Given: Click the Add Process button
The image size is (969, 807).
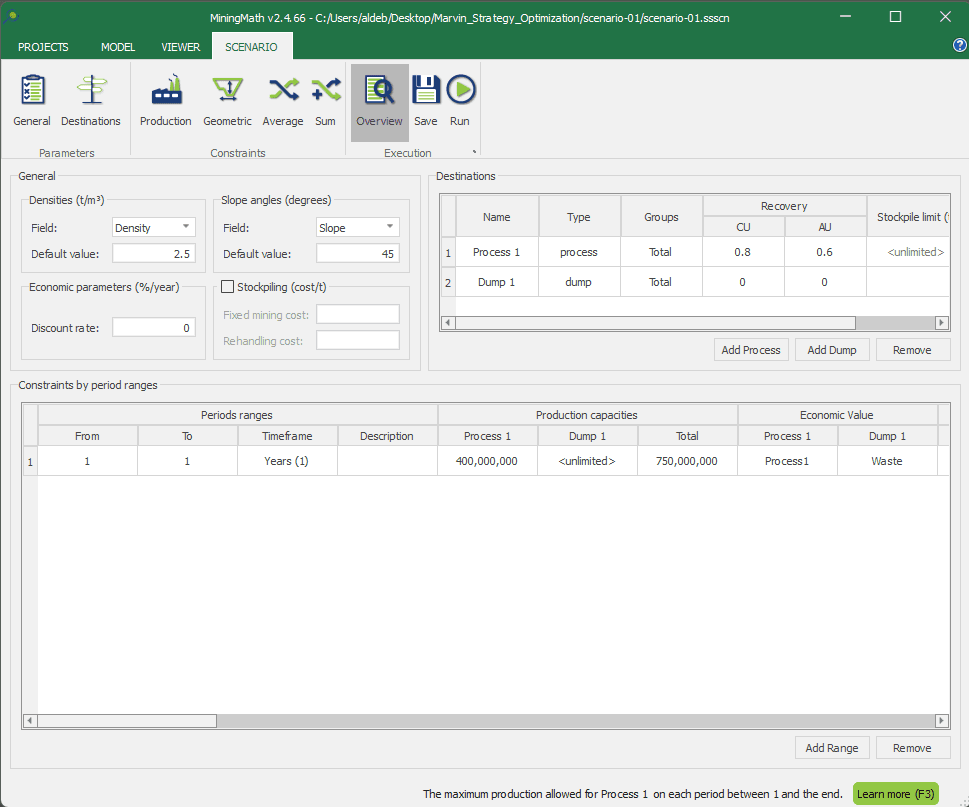Looking at the screenshot, I should click(x=751, y=350).
